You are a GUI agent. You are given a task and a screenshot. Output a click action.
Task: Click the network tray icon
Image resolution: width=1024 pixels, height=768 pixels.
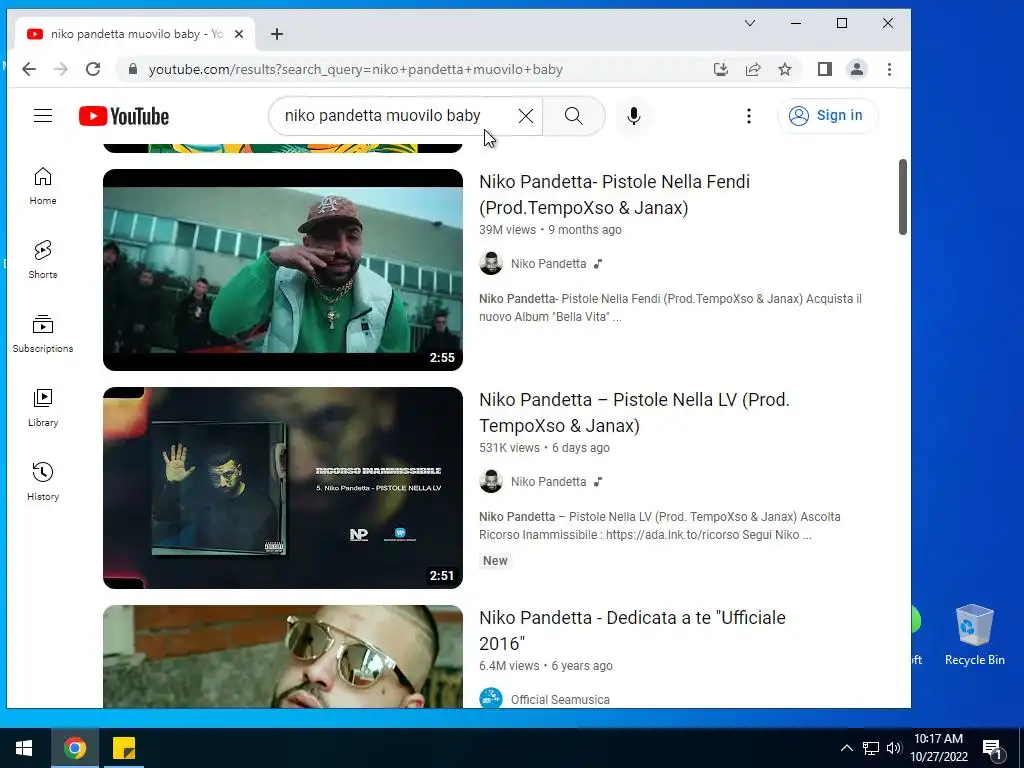tap(871, 748)
